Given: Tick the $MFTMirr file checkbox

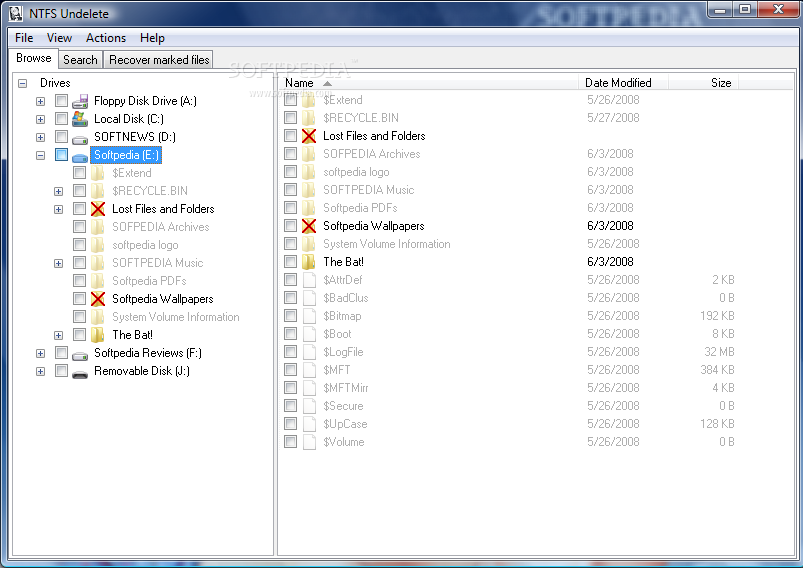Looking at the screenshot, I should coord(290,388).
